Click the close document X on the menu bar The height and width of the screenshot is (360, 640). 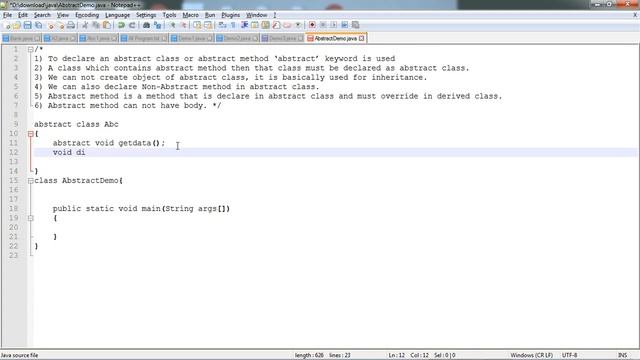(635, 15)
